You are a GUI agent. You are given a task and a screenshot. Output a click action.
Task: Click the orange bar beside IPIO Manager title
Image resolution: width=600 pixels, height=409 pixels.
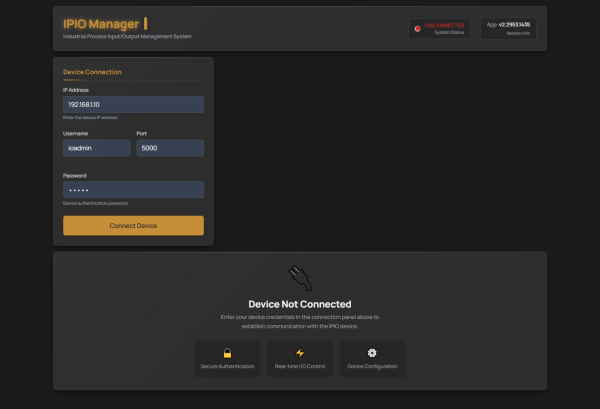point(145,23)
